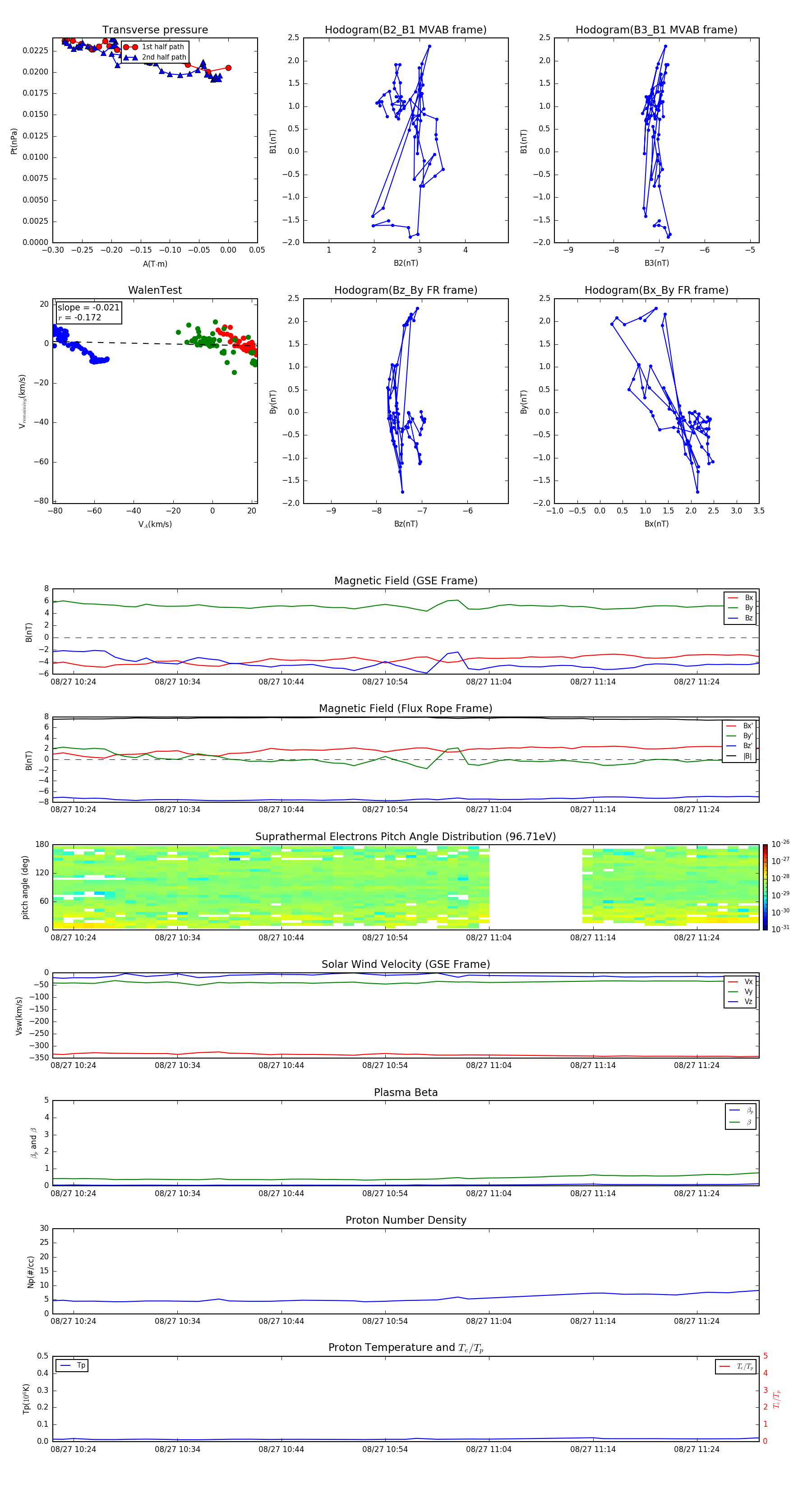Click the 'Transverse pressure' plot title
Image resolution: width=812 pixels, height=1489 pixels.
pos(155,30)
